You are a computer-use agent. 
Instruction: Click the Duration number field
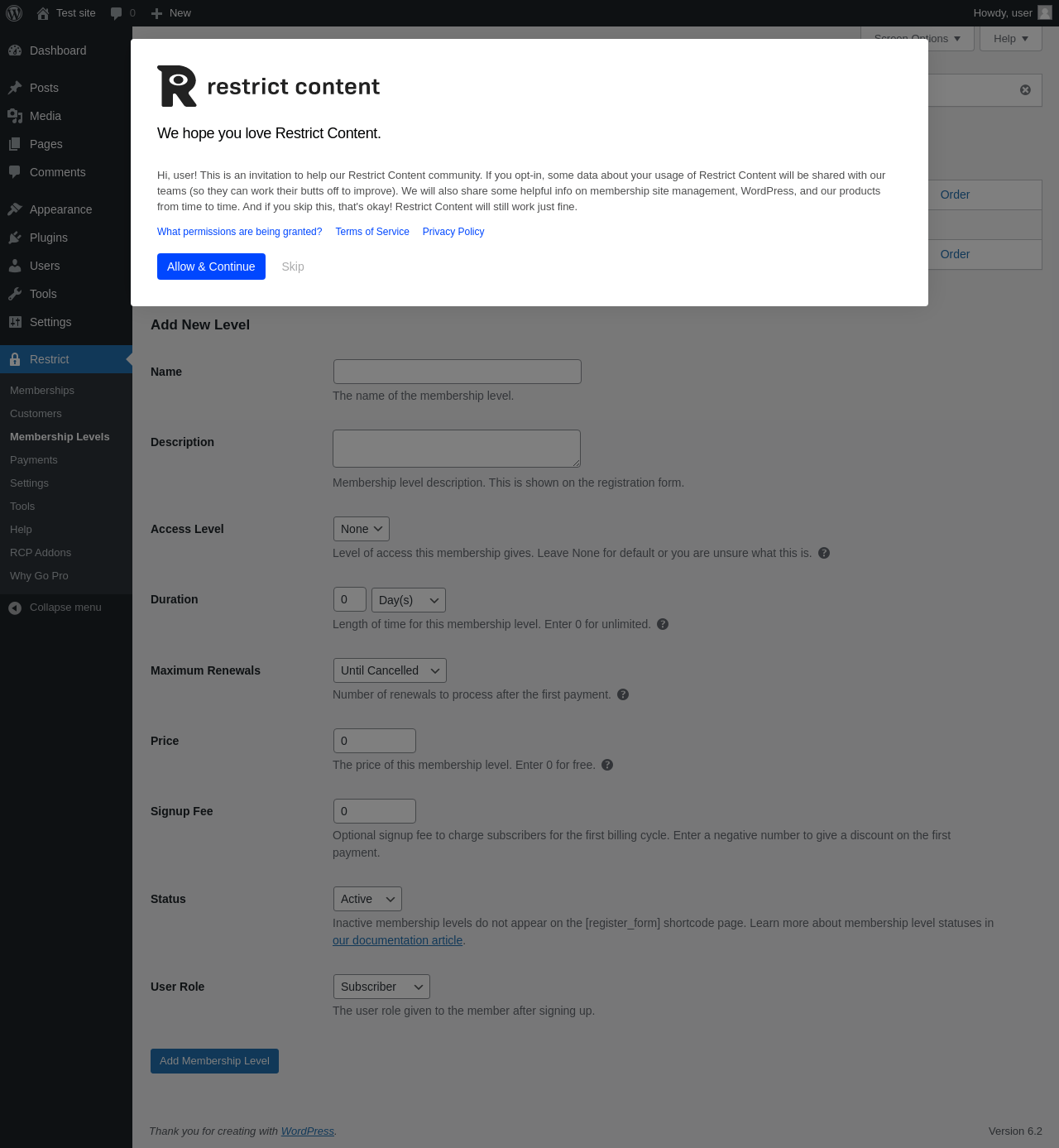(350, 600)
